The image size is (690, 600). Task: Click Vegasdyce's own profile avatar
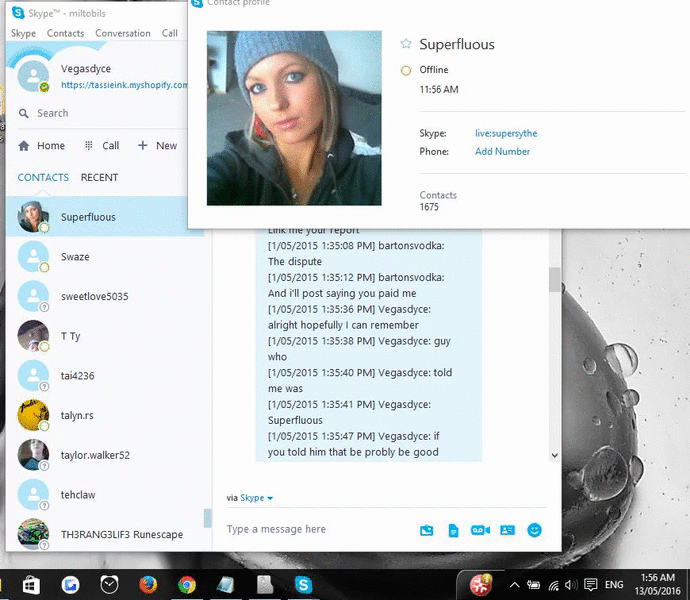[33, 76]
